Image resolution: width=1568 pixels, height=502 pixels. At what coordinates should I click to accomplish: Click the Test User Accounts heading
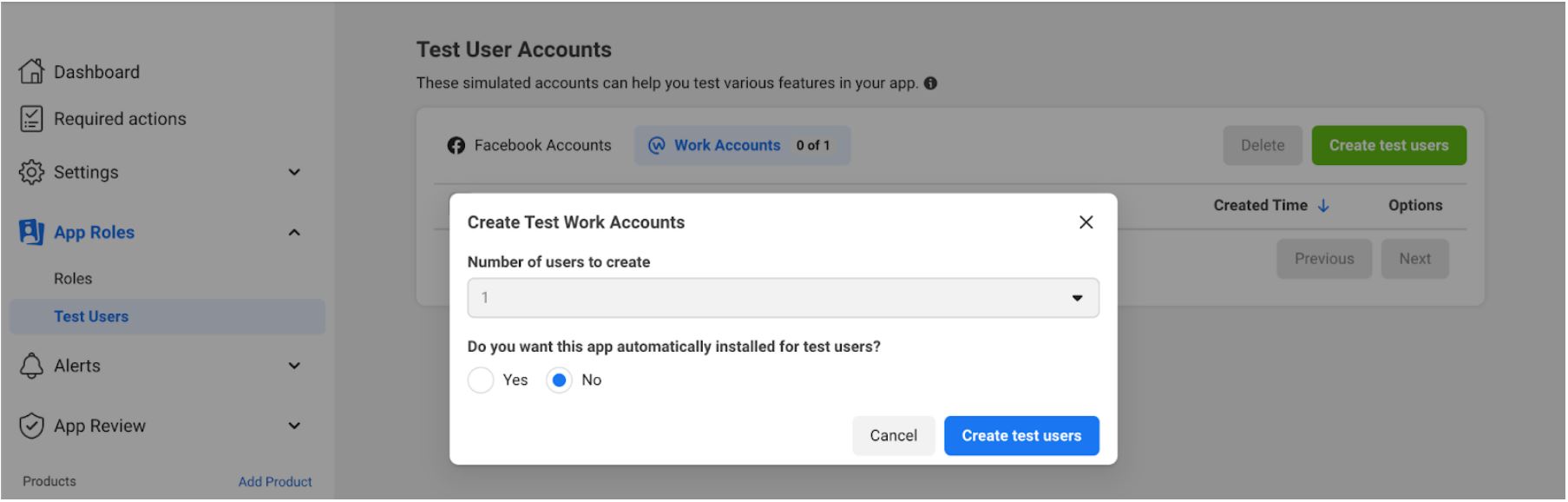(x=514, y=50)
